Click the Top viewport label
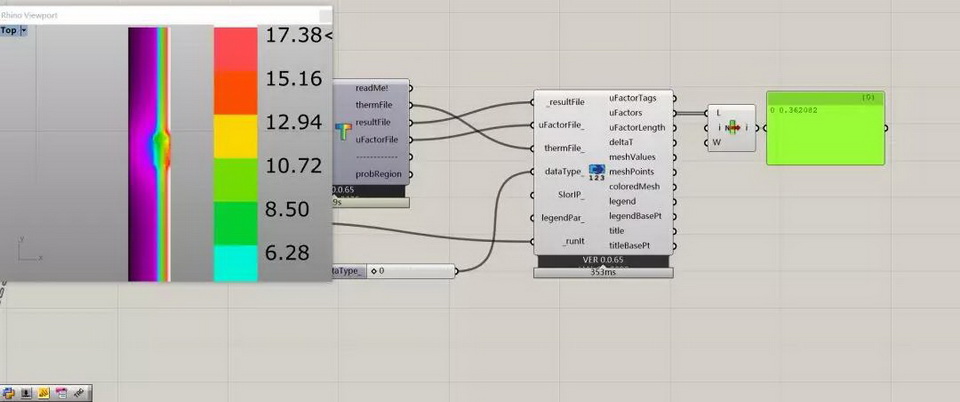The width and height of the screenshot is (960, 402). [9, 31]
